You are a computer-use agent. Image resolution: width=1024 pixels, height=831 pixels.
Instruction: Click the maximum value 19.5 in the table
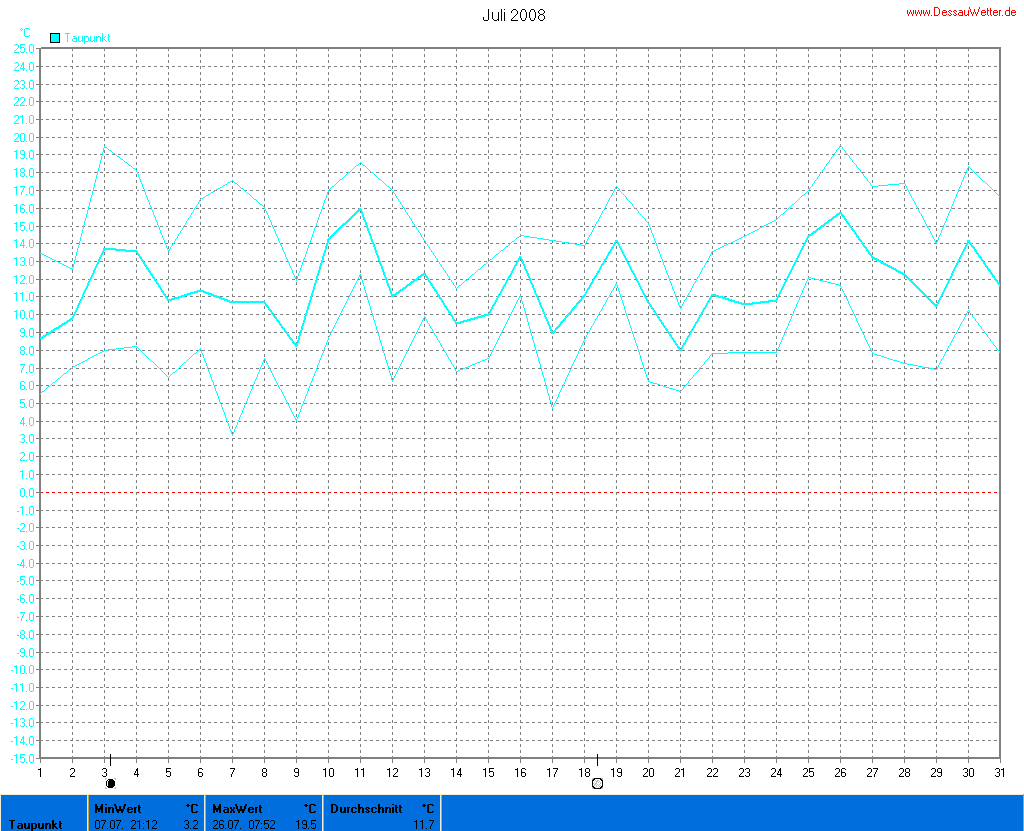[307, 824]
